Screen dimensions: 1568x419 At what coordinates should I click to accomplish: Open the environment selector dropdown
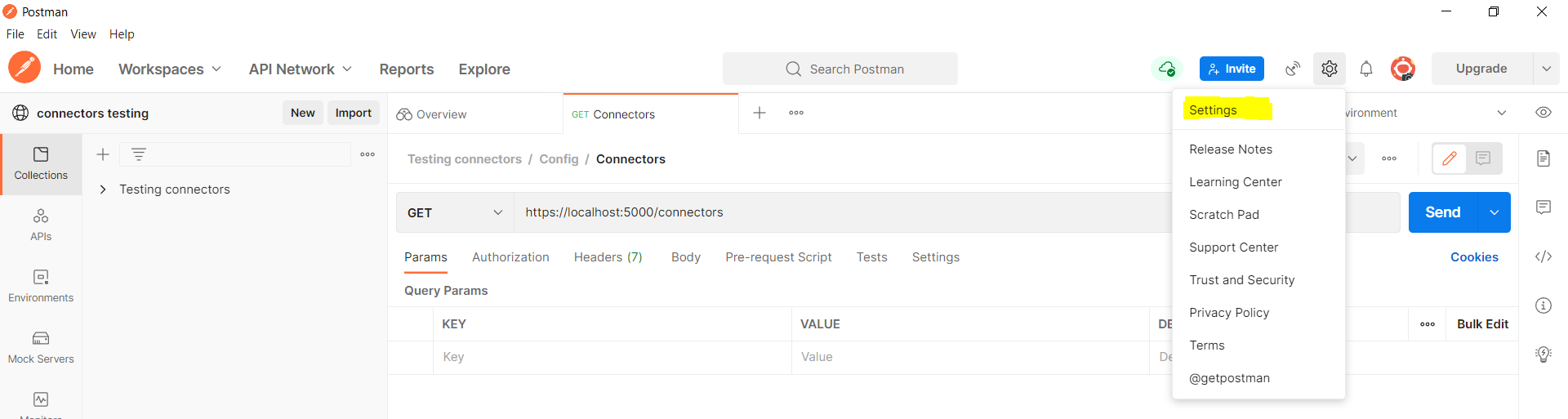pyautogui.click(x=1501, y=113)
